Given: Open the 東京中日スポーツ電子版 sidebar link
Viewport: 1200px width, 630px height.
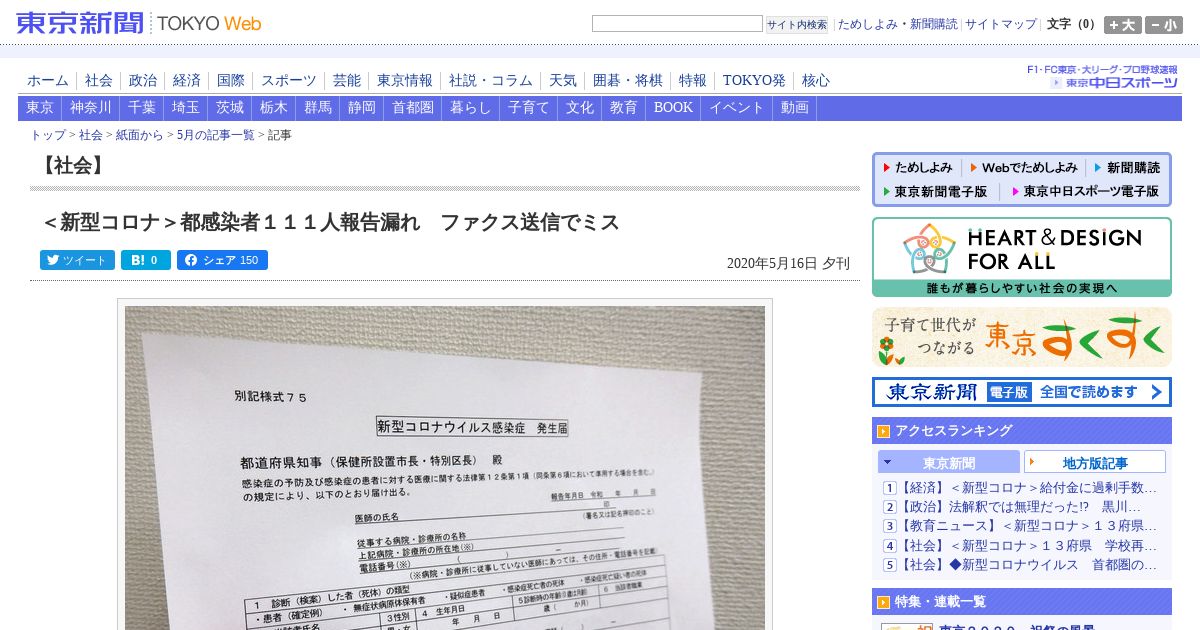Looking at the screenshot, I should click(x=1085, y=191).
